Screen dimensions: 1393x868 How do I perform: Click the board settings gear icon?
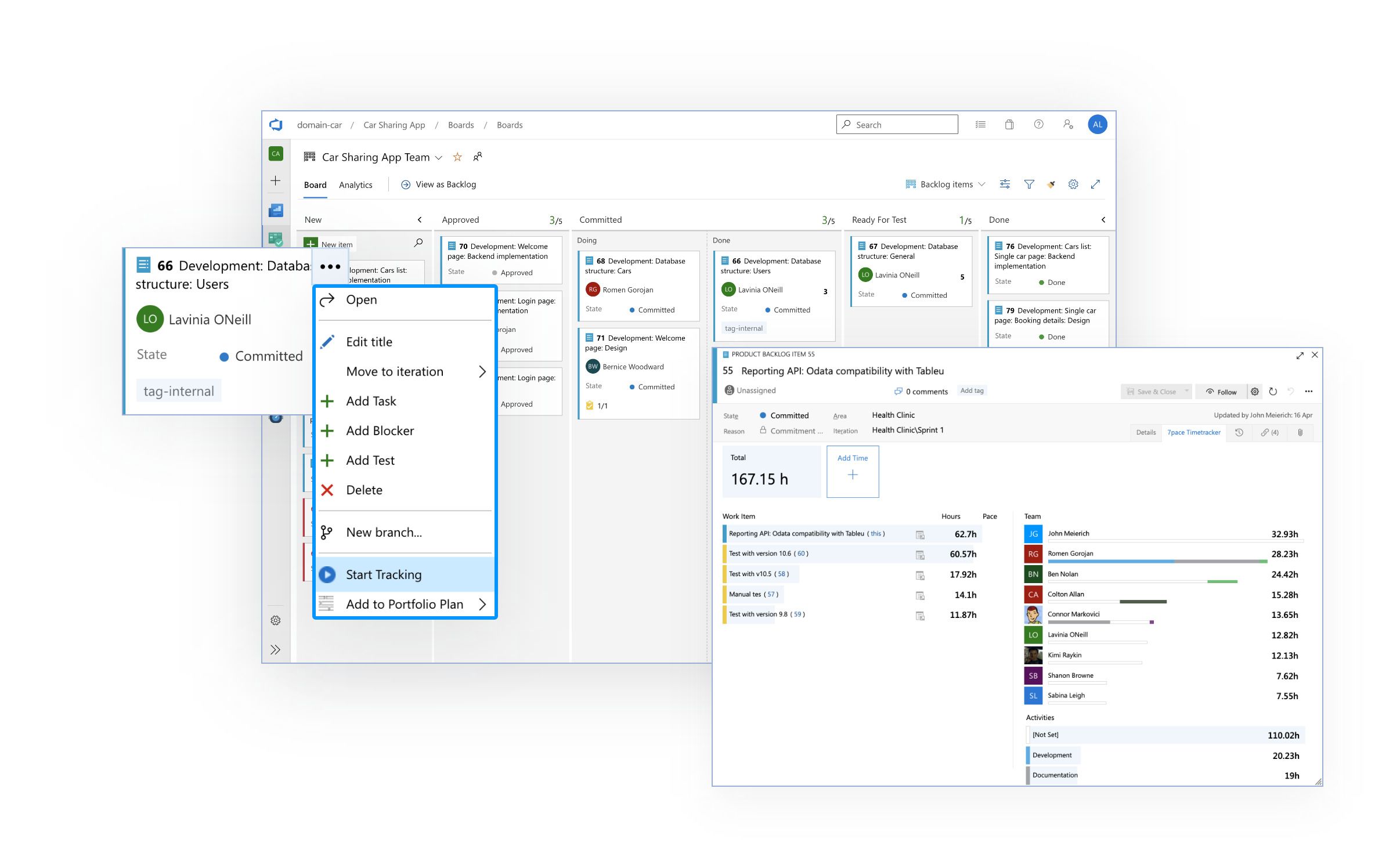(x=1073, y=184)
